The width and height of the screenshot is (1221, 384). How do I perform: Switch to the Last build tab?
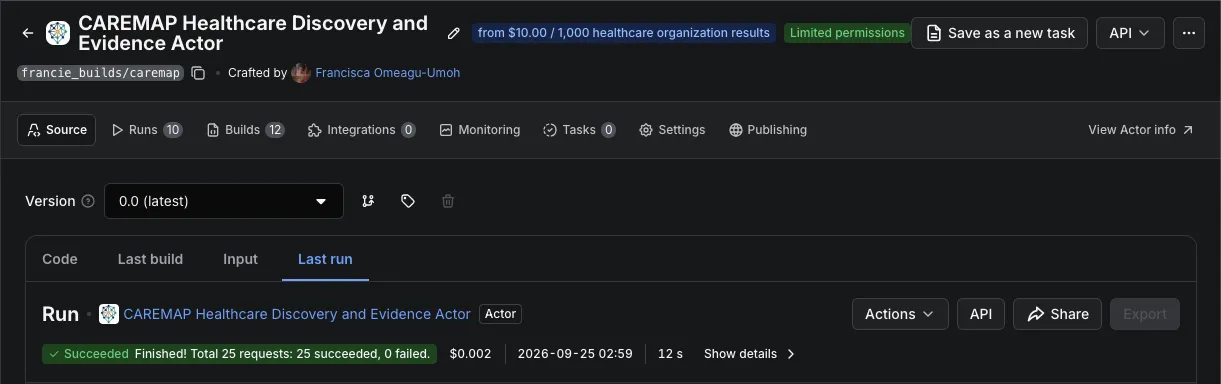[x=150, y=259]
